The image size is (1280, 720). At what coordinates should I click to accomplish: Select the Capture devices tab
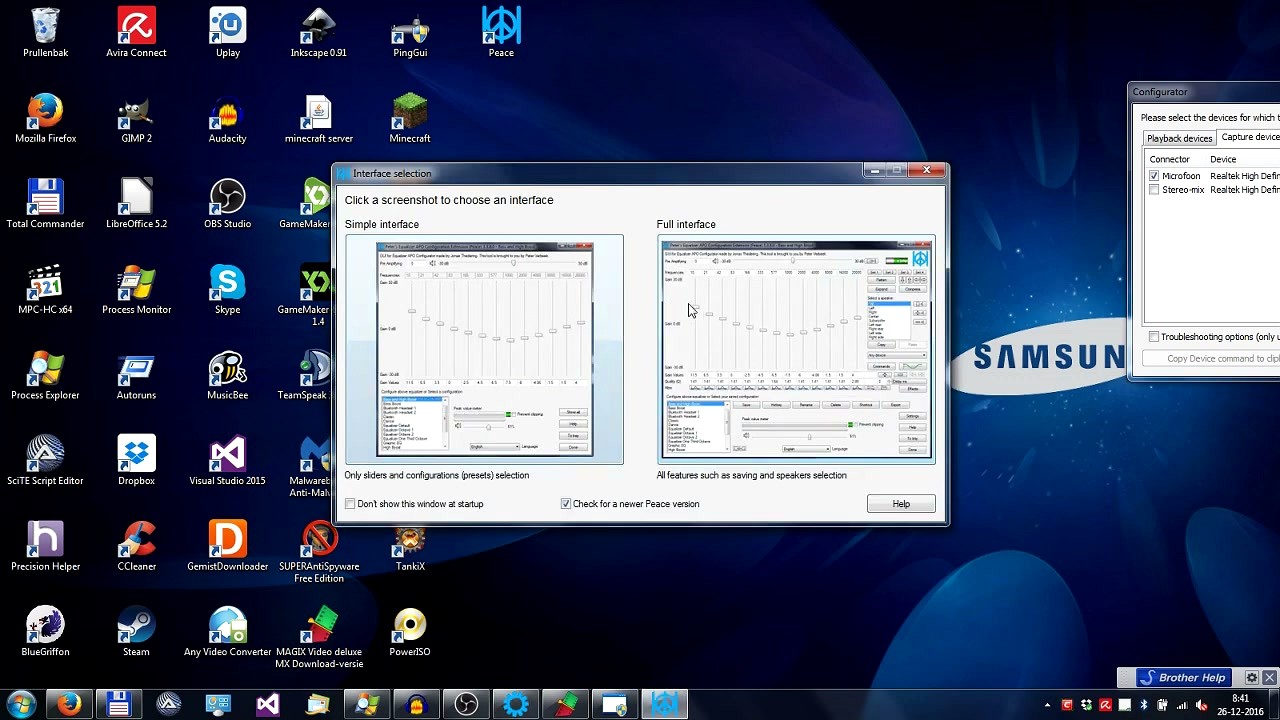pyautogui.click(x=1249, y=138)
